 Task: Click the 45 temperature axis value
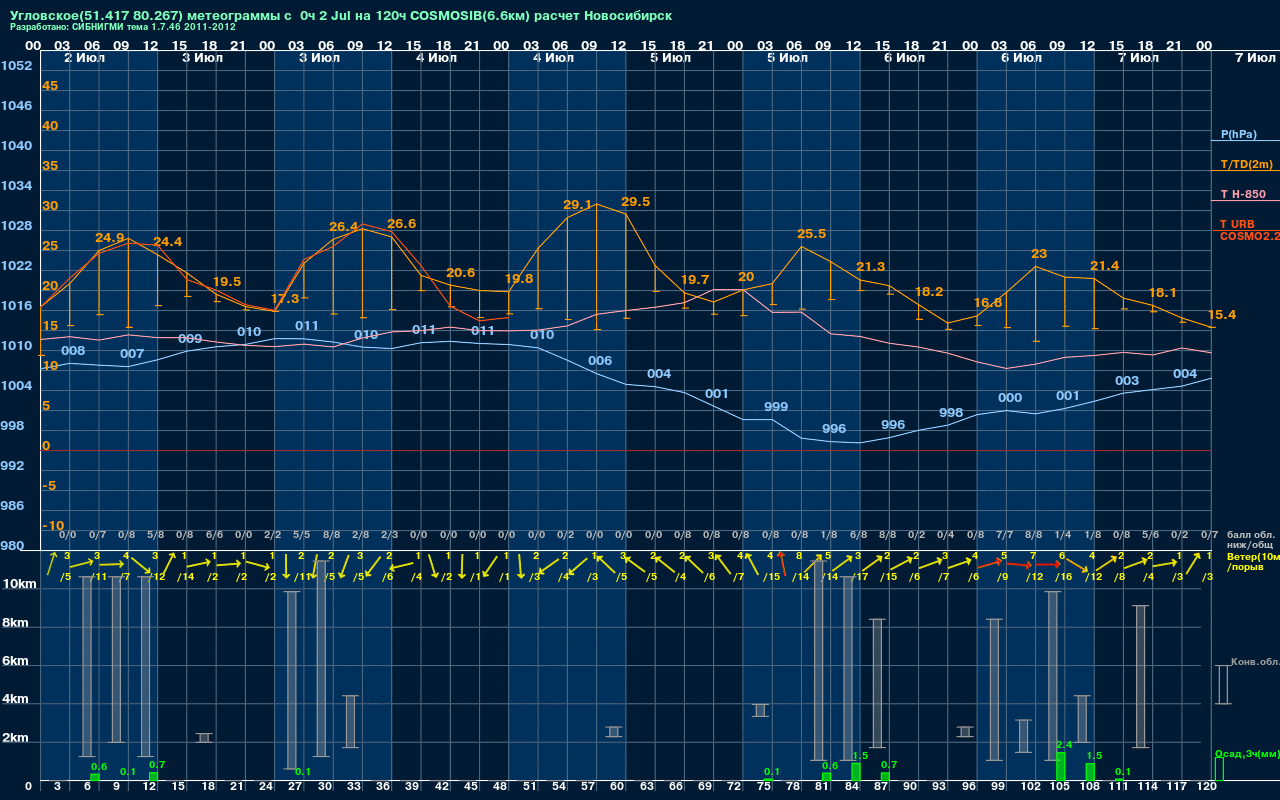50,86
